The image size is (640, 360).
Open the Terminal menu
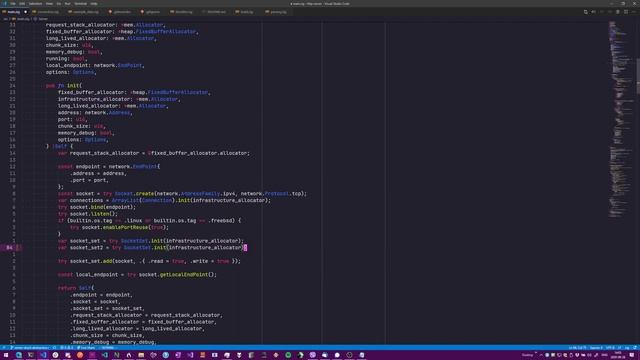(80, 4)
